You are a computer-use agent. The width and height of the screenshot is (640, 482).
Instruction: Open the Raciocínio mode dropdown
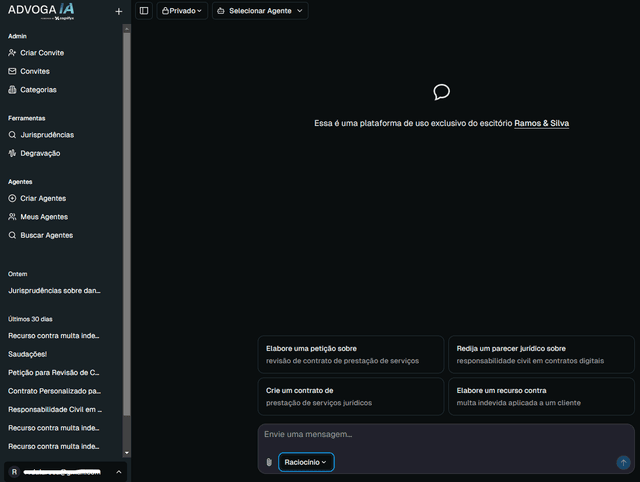point(306,462)
